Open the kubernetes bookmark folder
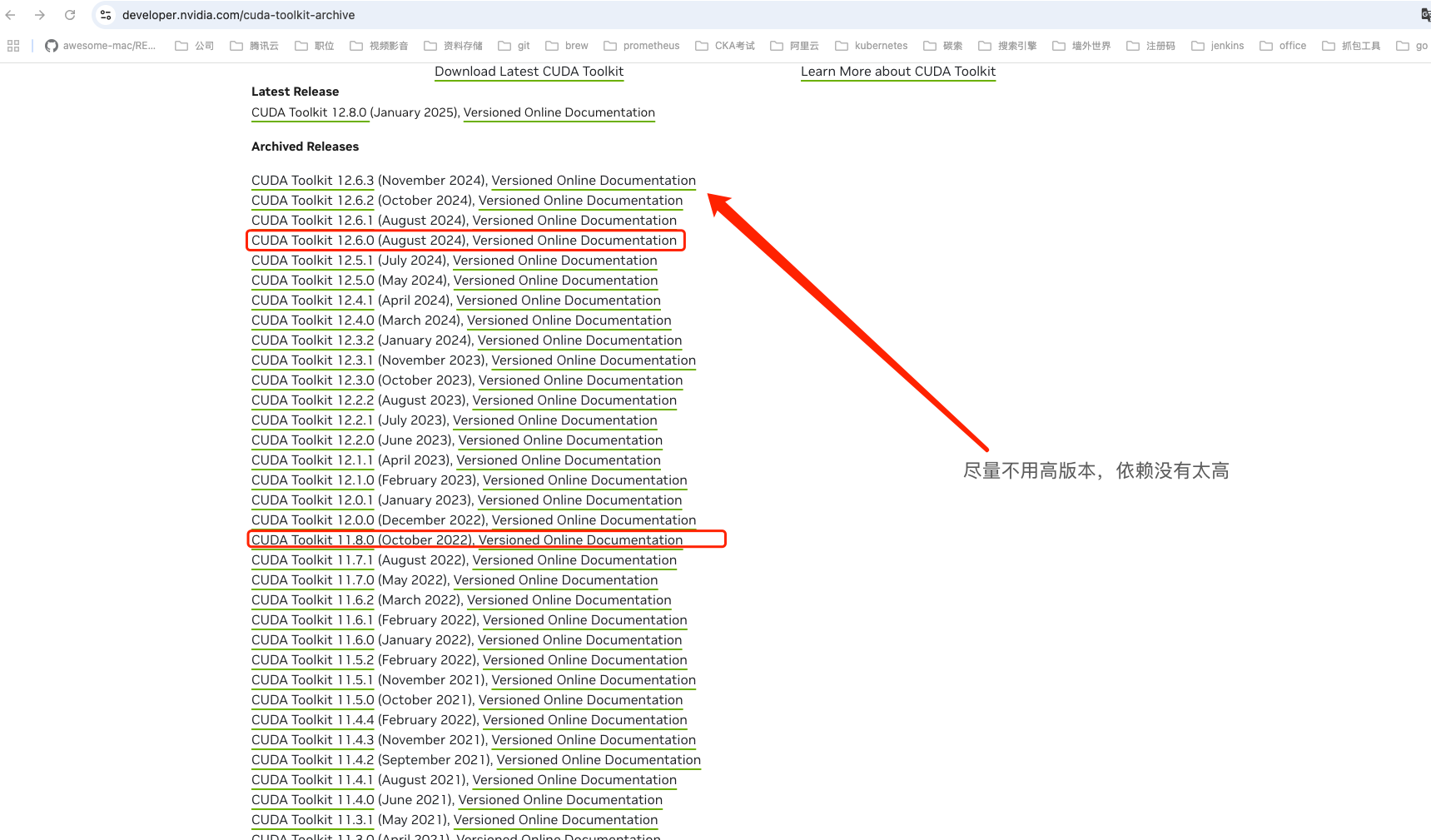This screenshot has width=1431, height=840. (872, 46)
